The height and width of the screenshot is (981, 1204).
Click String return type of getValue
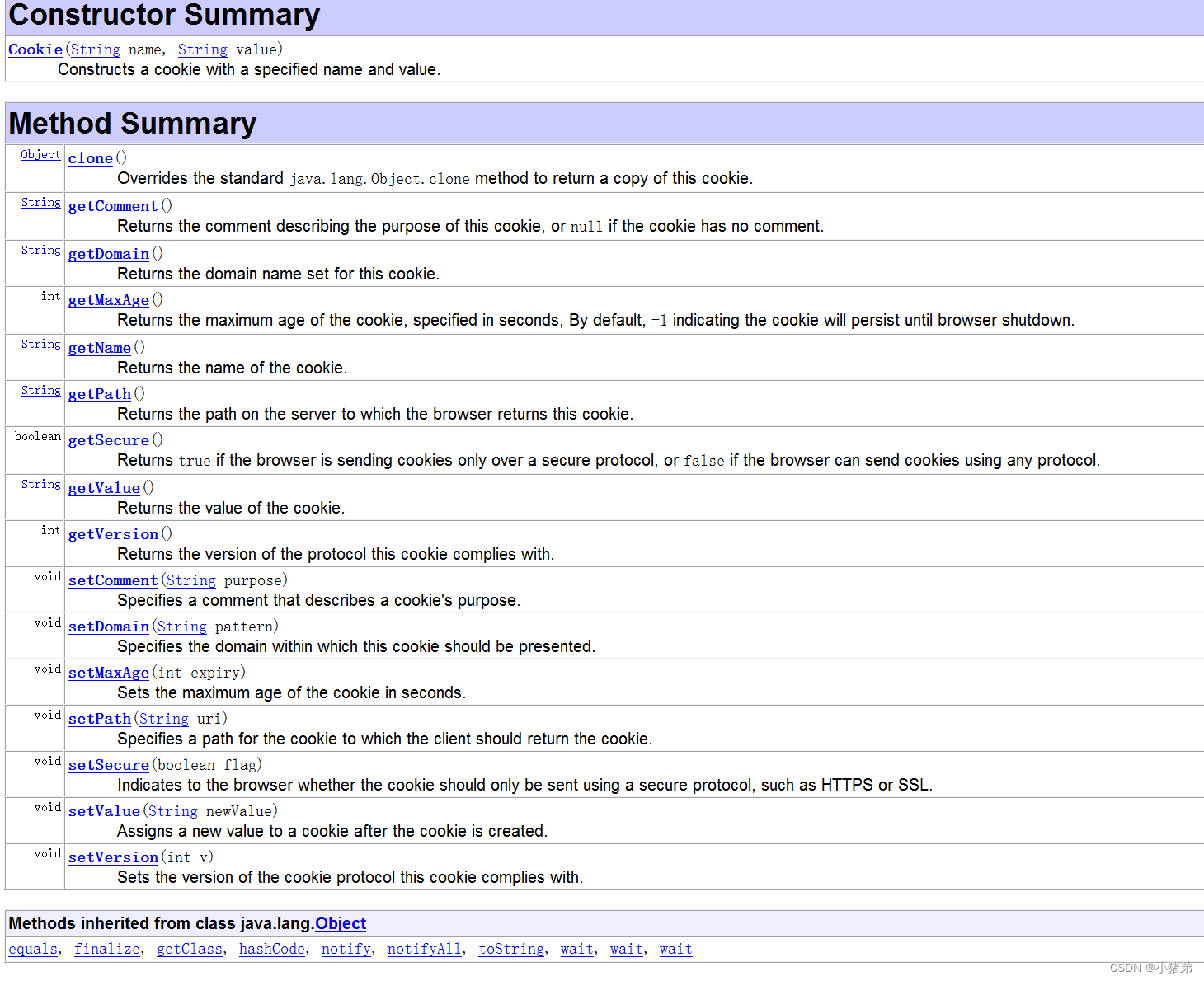[41, 485]
